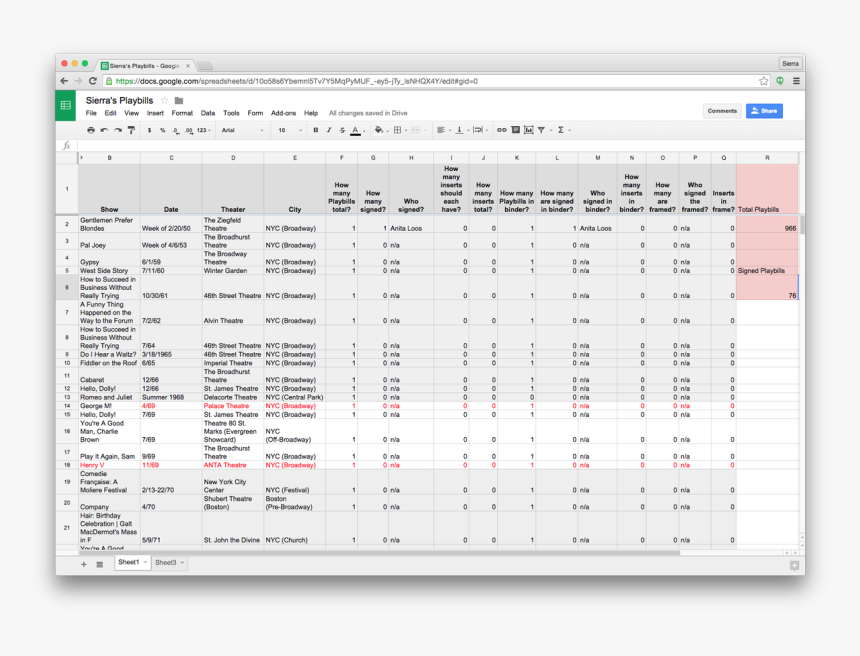Click the browser address bar URL
This screenshot has width=860, height=656.
(x=300, y=81)
